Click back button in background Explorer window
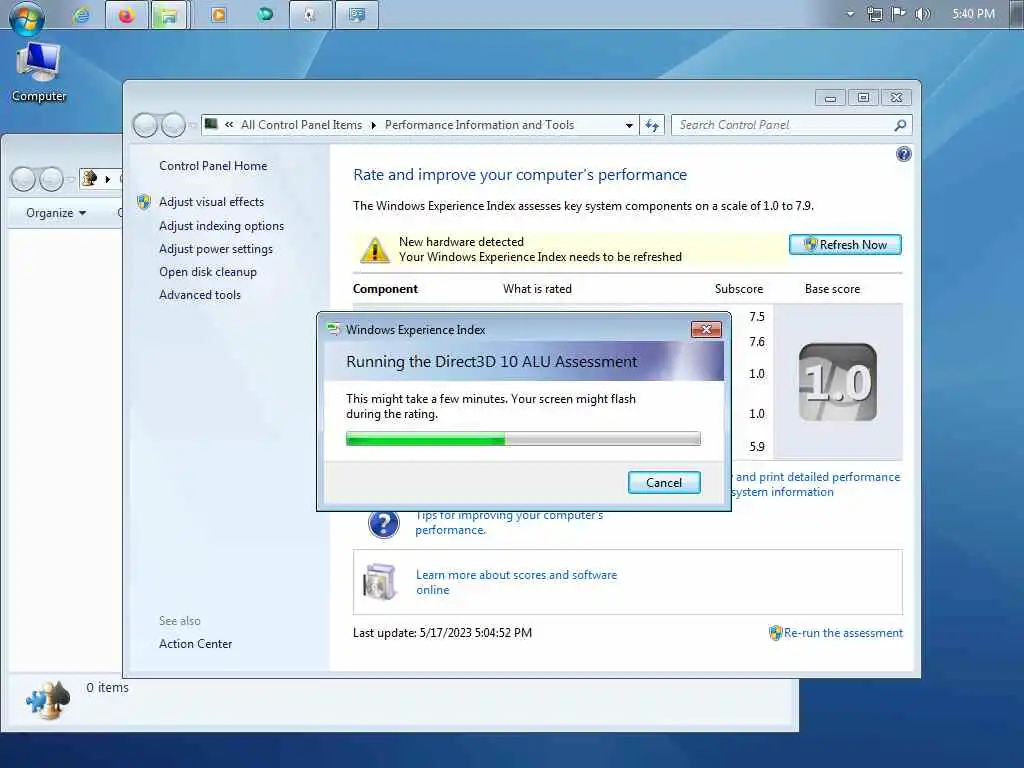Screen dimensions: 1024x768 tap(23, 179)
